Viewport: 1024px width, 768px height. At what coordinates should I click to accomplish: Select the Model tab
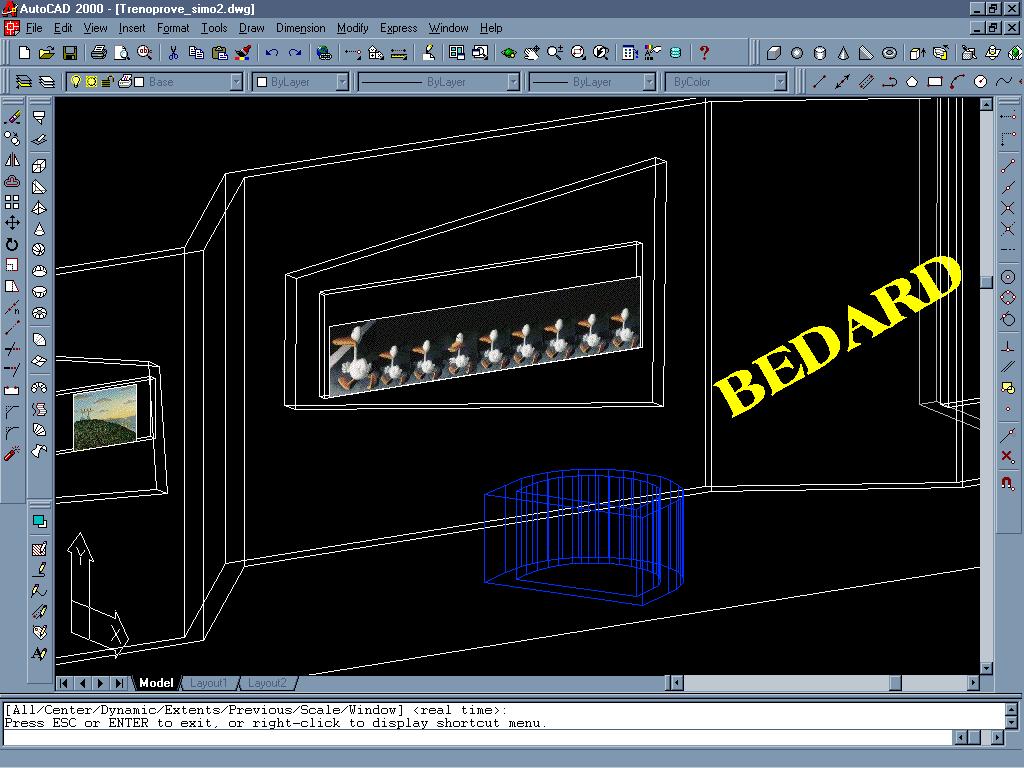click(x=156, y=683)
